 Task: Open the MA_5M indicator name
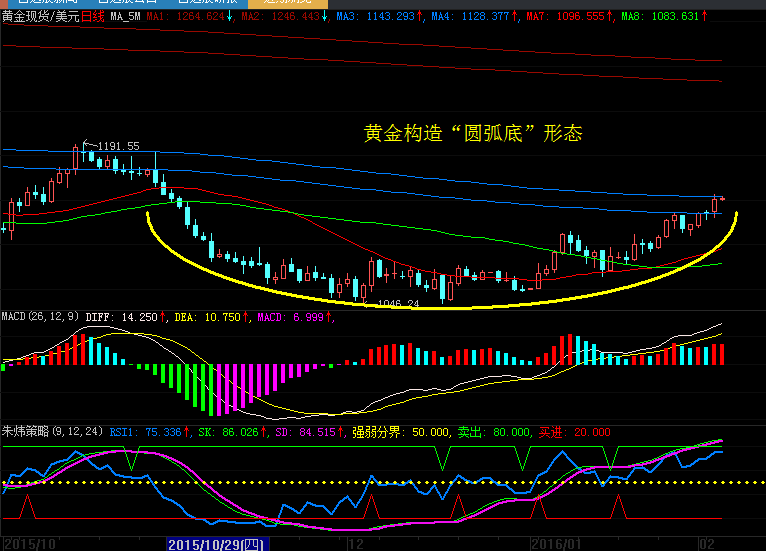(124, 17)
